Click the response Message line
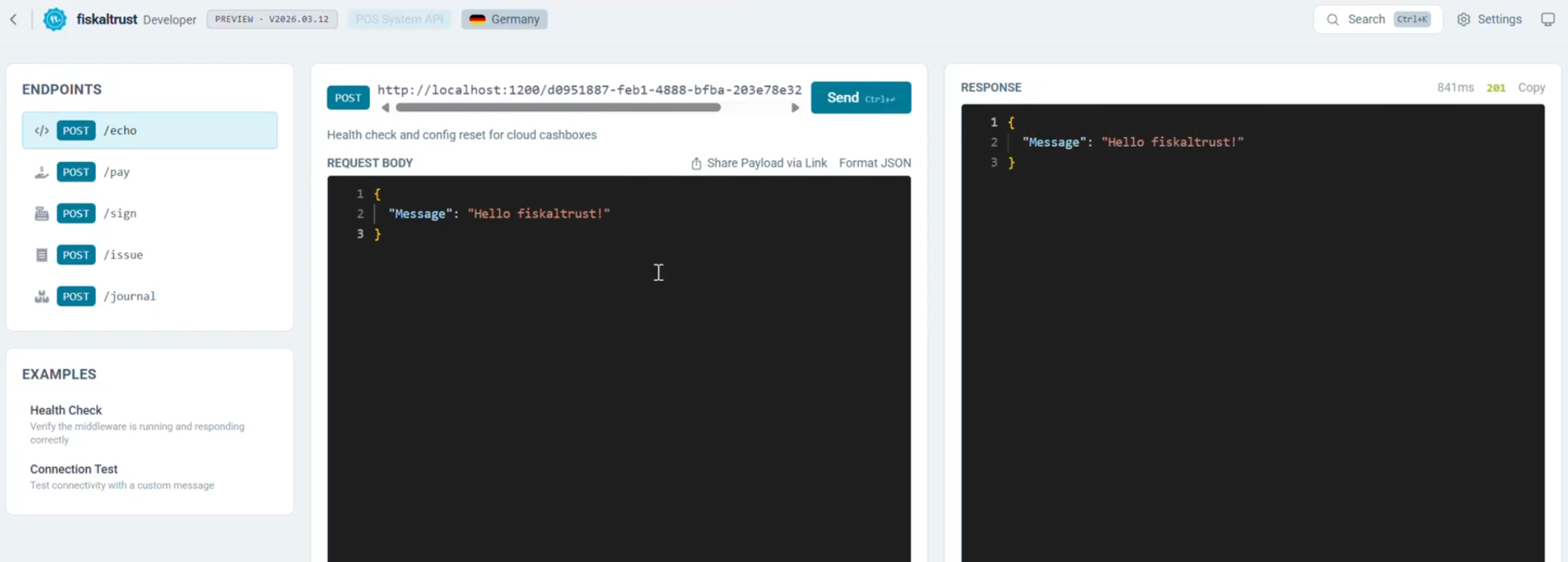The image size is (1568, 562). (1133, 142)
